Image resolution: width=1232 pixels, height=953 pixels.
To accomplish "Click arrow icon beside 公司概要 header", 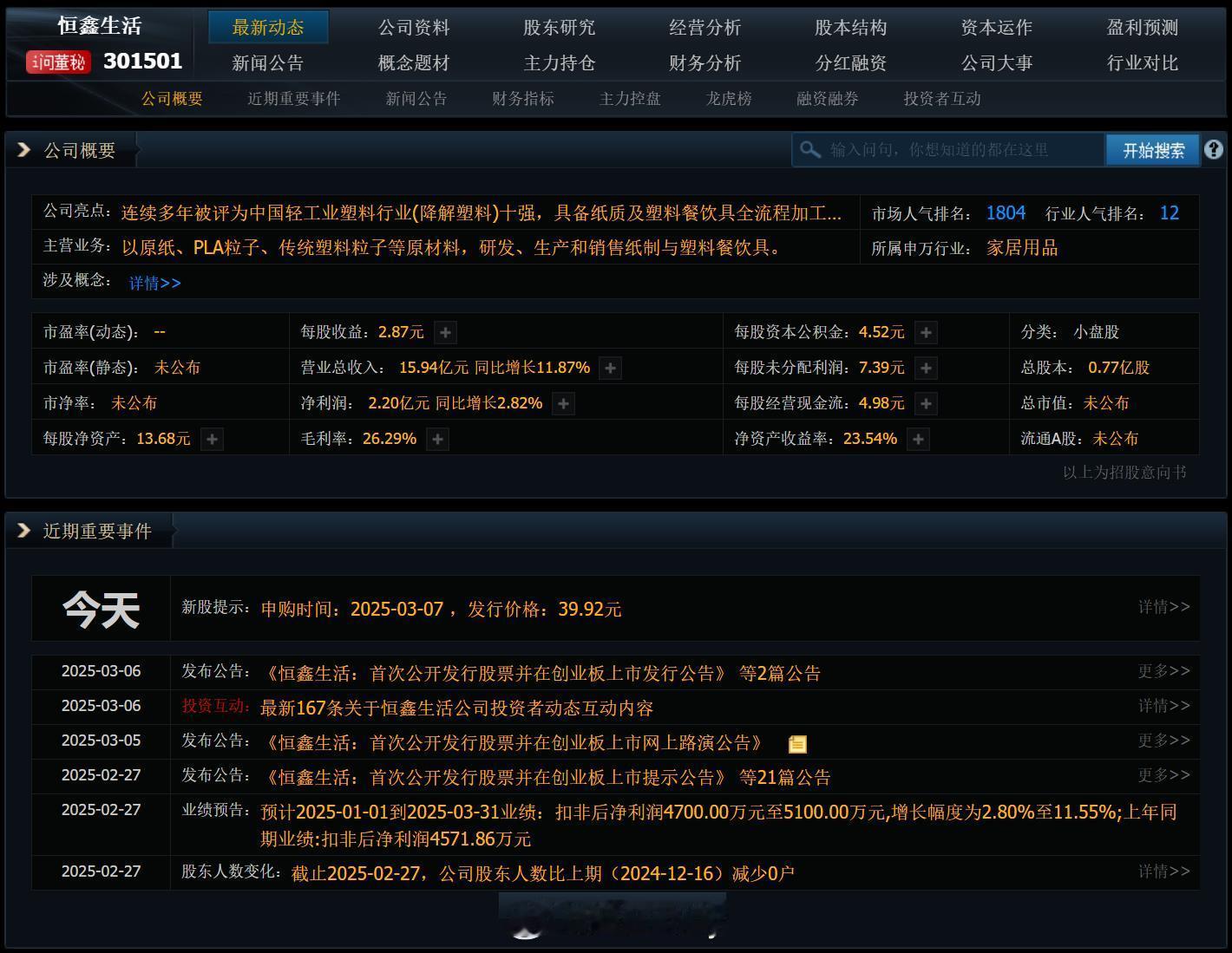I will tap(24, 150).
